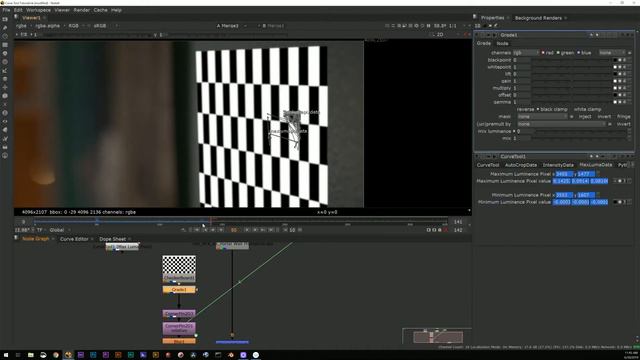Open the Global frame range dropdown
This screenshot has width=640, height=360.
click(59, 230)
